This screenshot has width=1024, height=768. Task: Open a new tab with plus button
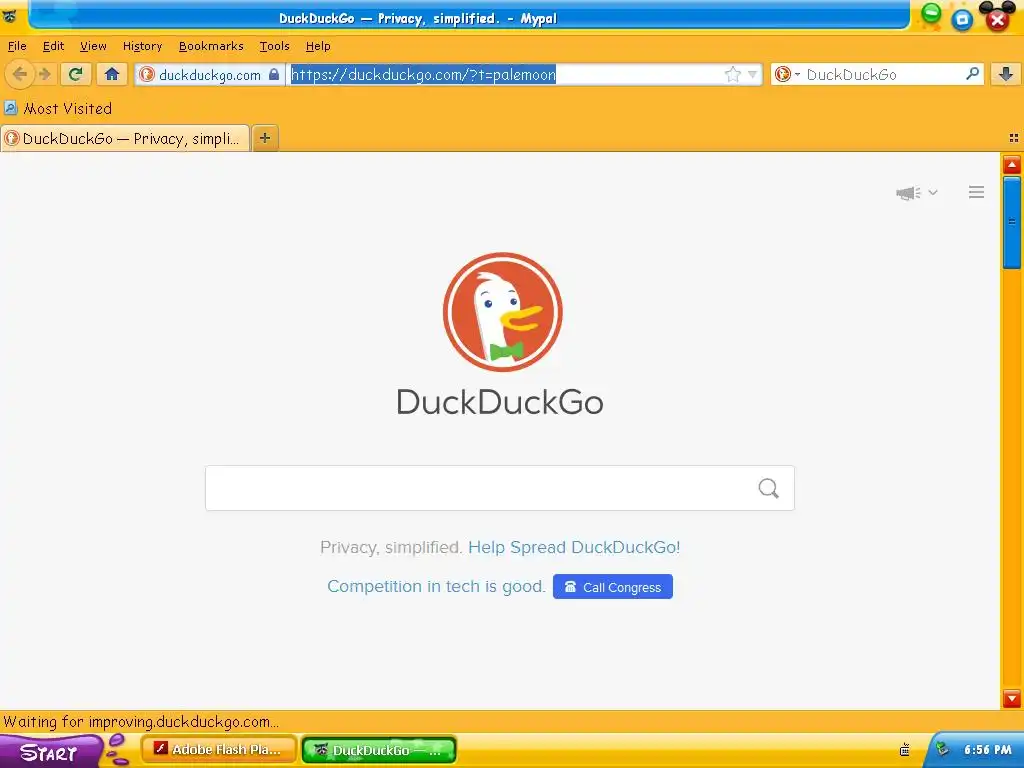pyautogui.click(x=264, y=138)
